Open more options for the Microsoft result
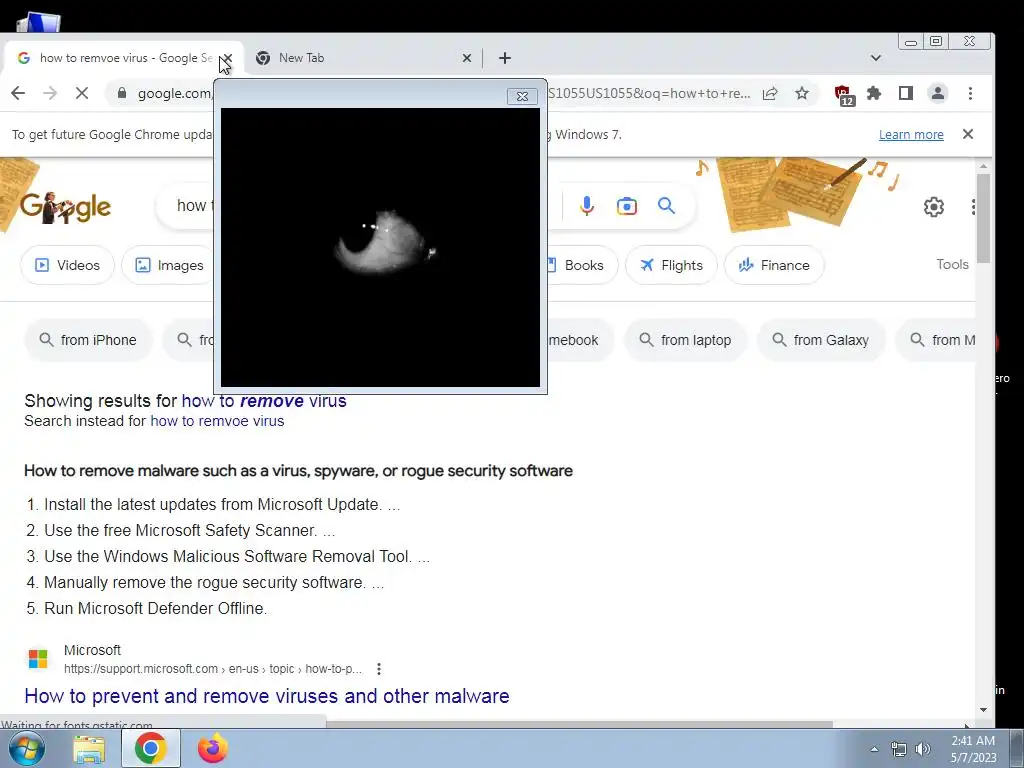This screenshot has width=1024, height=768. tap(379, 669)
